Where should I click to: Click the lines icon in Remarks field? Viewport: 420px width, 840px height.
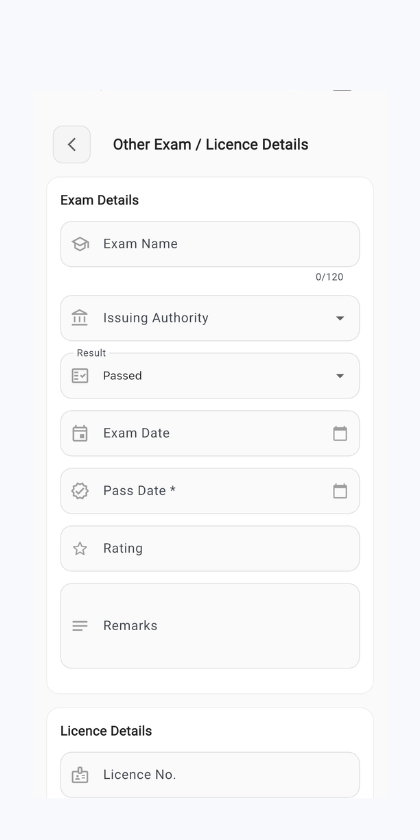click(x=80, y=626)
